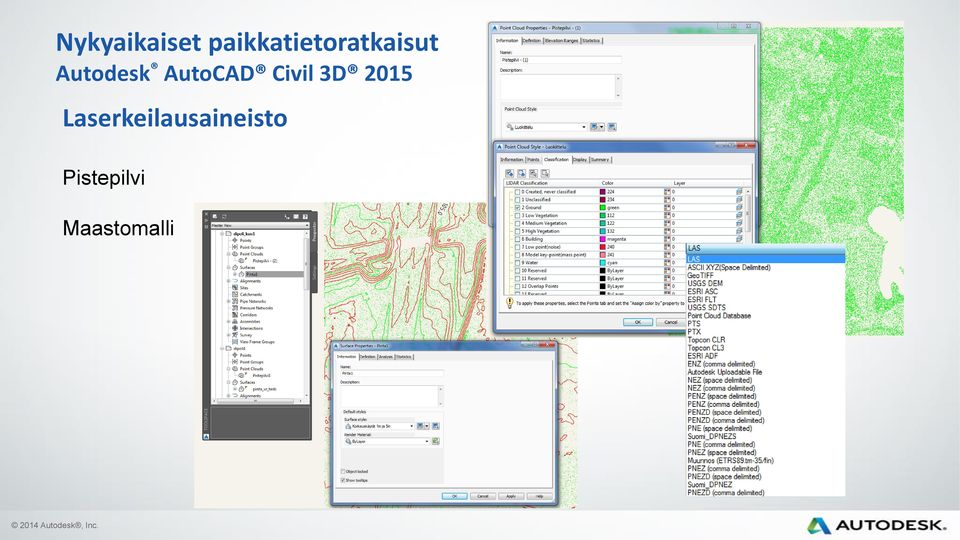Click Cancel in Surface Properties dialog

pos(482,496)
